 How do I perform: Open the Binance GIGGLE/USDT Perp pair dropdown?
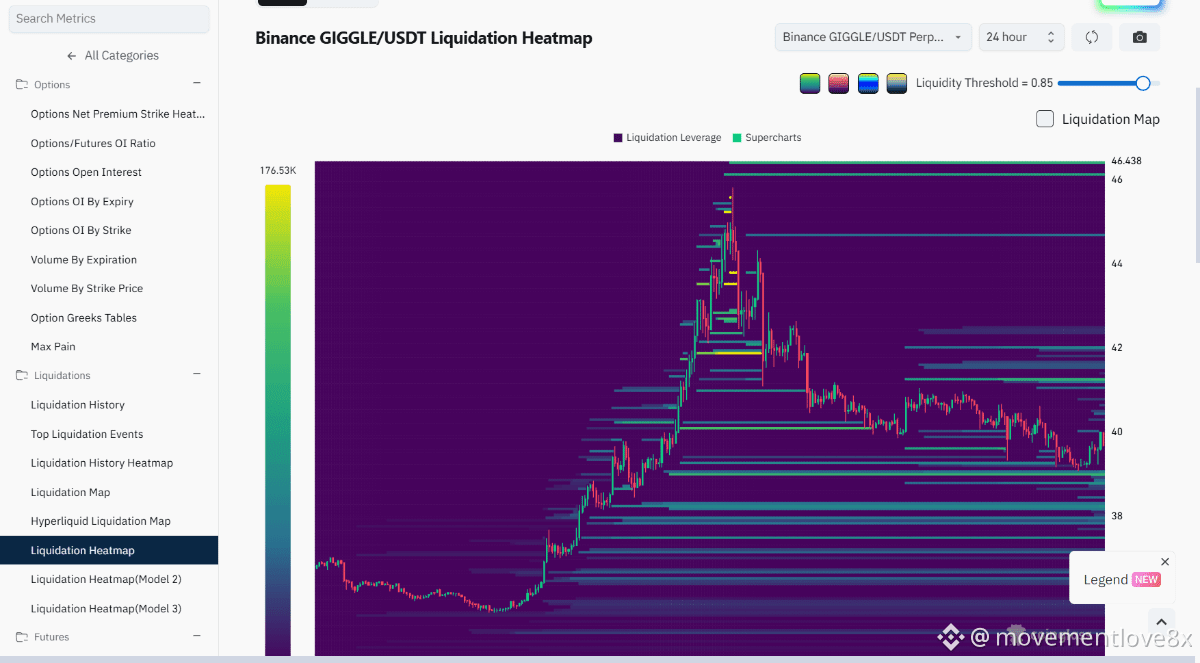click(x=873, y=37)
